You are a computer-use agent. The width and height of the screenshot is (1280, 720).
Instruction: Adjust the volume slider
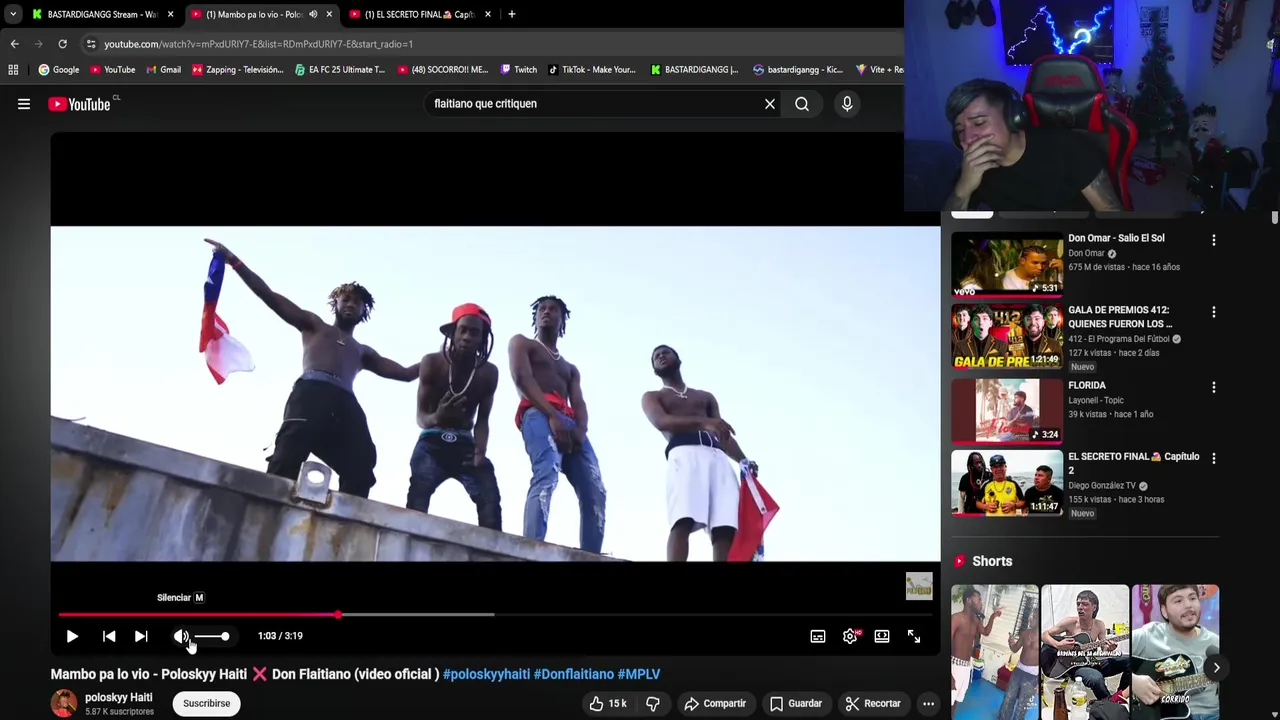(212, 636)
